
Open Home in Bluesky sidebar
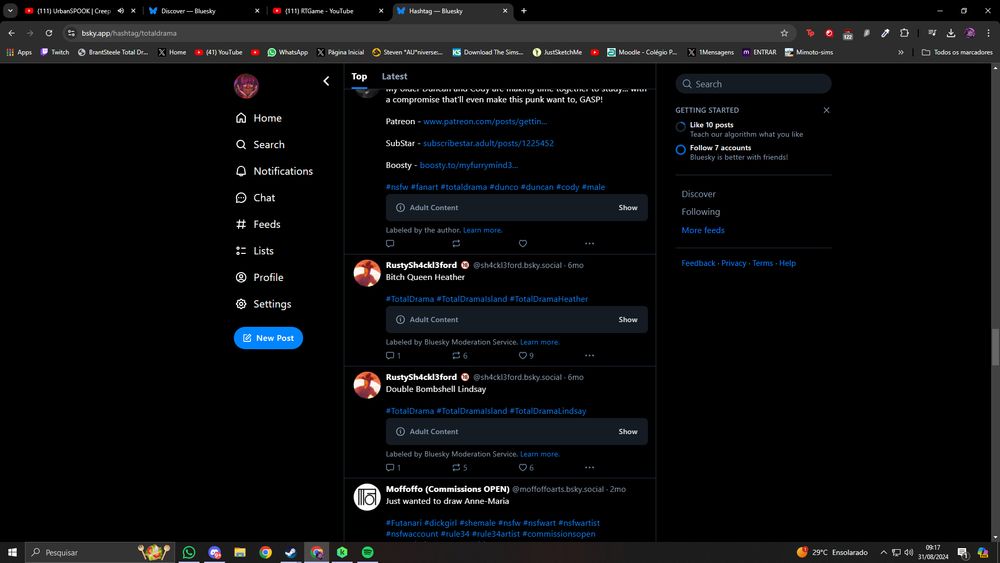[x=259, y=118]
